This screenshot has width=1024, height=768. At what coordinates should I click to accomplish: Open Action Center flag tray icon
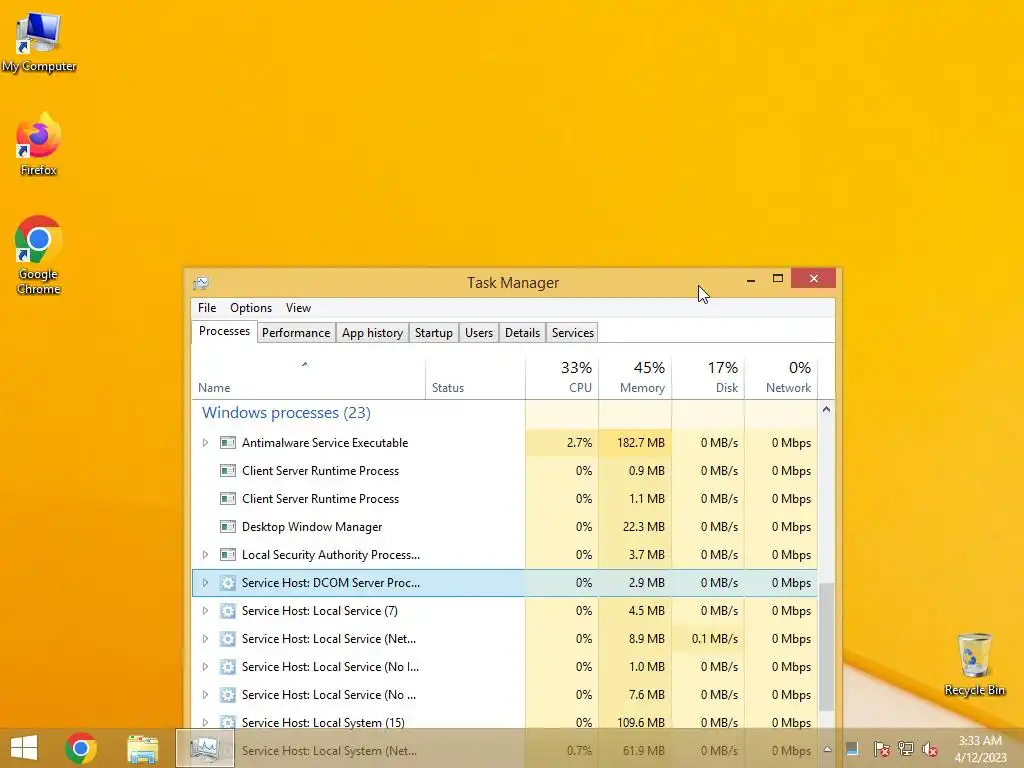pyautogui.click(x=881, y=749)
